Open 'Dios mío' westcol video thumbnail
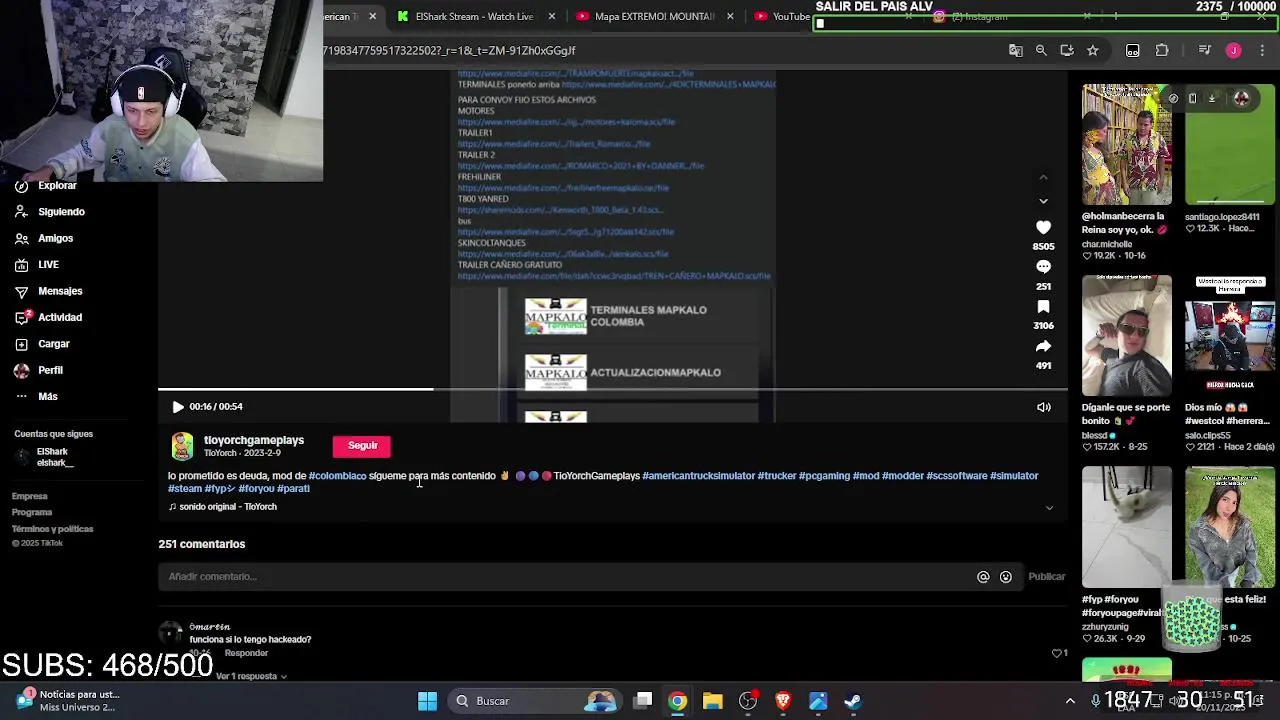The image size is (1280, 720). point(1230,336)
